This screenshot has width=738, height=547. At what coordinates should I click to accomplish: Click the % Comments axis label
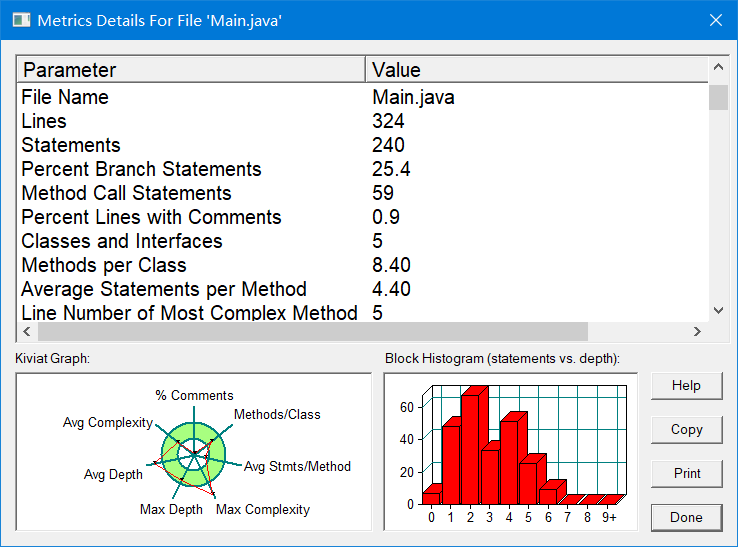click(194, 395)
